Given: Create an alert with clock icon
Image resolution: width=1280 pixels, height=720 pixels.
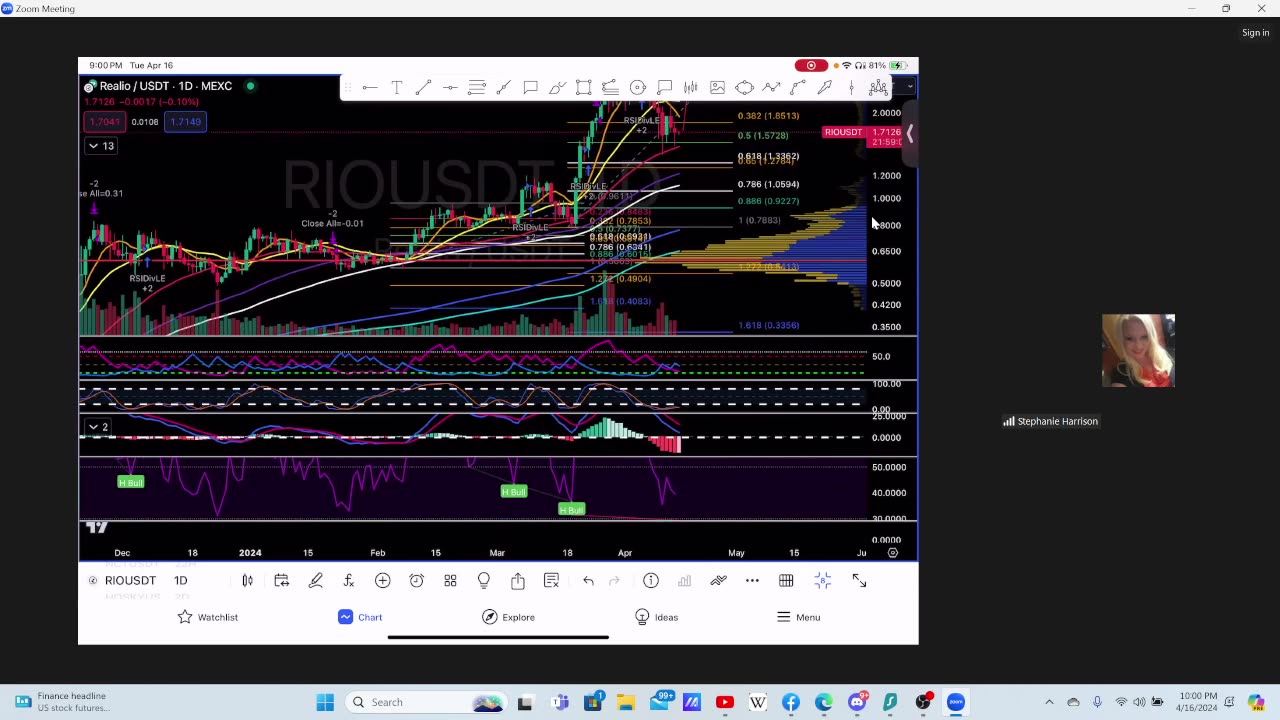Looking at the screenshot, I should point(416,581).
